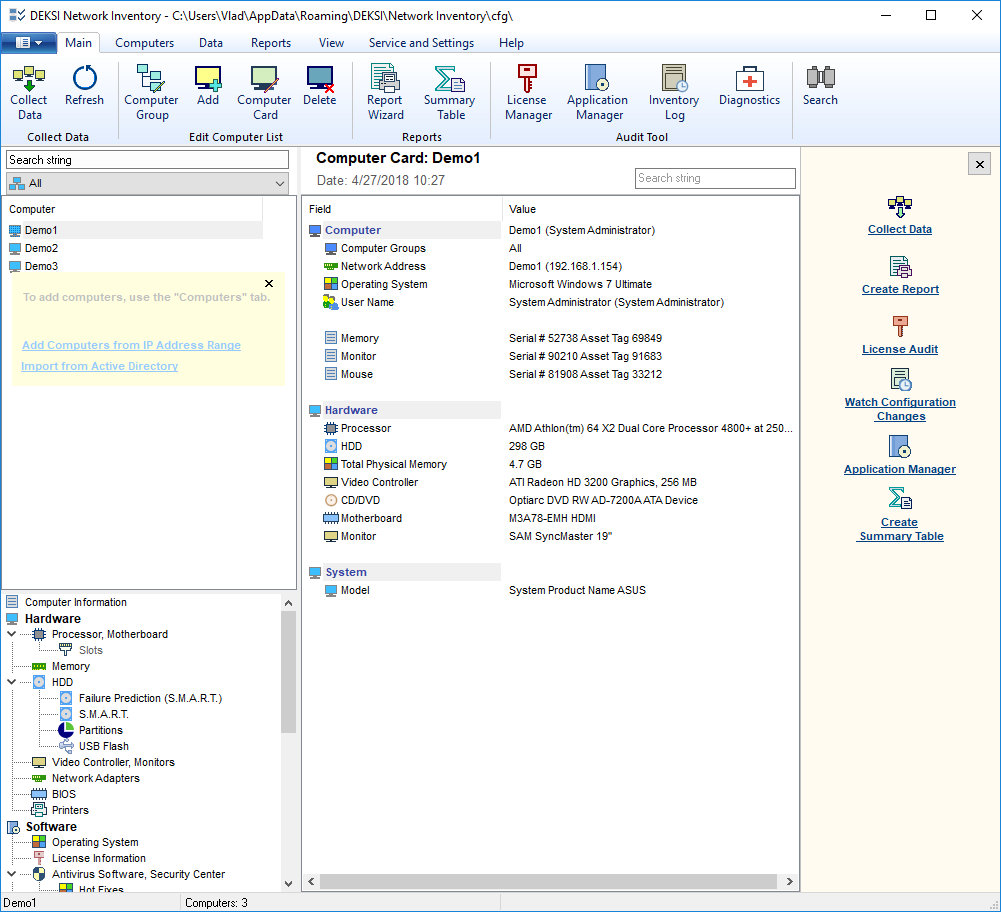Collapse the Processor, Motherboard branch

pyautogui.click(x=11, y=634)
